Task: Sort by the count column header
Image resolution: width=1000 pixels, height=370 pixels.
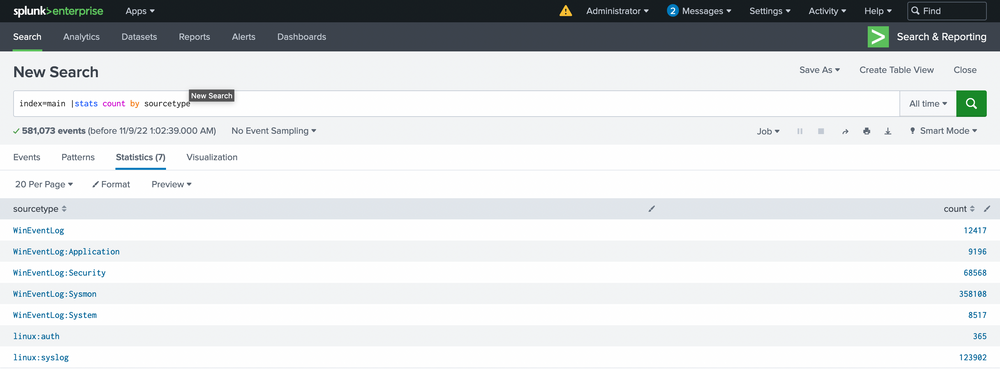Action: point(959,209)
